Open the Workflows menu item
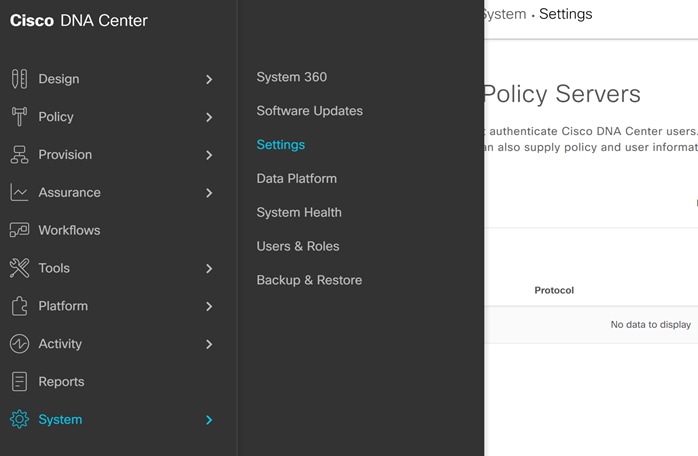The width and height of the screenshot is (698, 456). (x=69, y=230)
